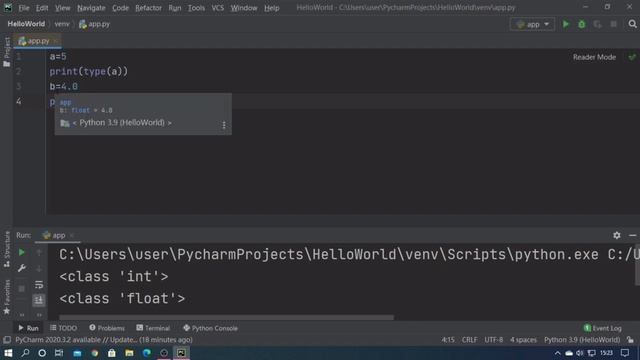The height and width of the screenshot is (360, 640).
Task: Open Problems tool window
Action: (107, 328)
